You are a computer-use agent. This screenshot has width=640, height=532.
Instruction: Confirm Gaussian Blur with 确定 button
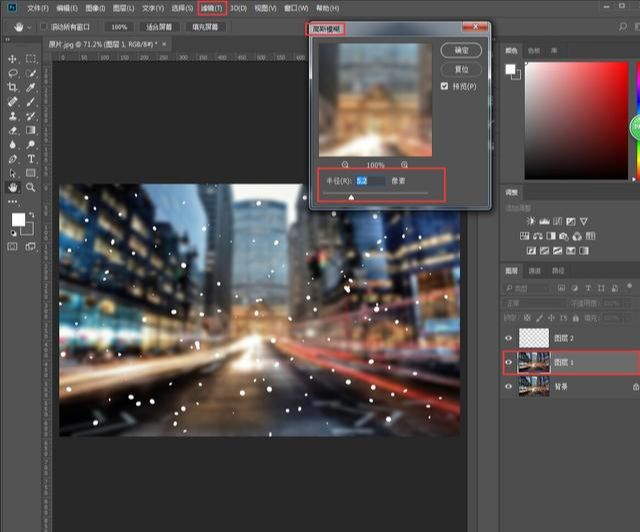tap(461, 50)
